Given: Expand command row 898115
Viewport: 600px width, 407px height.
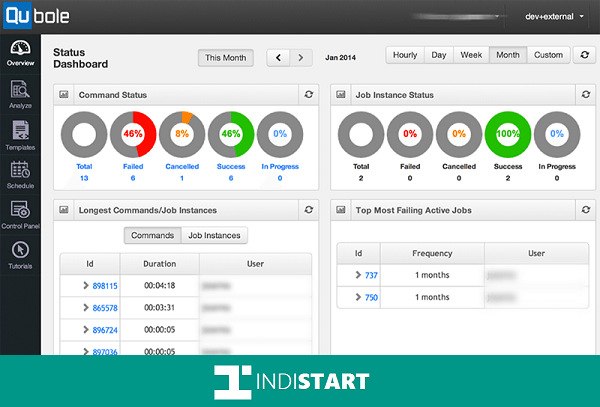Looking at the screenshot, I should [x=86, y=285].
